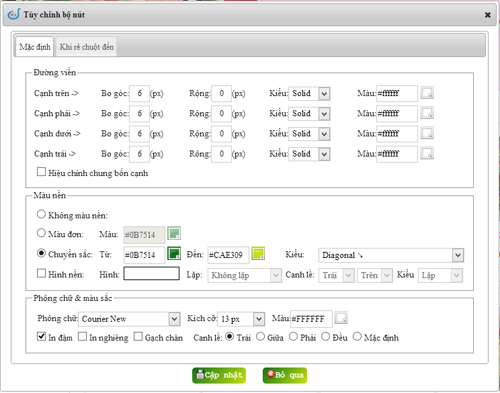Pick the gradient Đến end color swatch
Screen dimensions: 500x393
click(x=258, y=253)
